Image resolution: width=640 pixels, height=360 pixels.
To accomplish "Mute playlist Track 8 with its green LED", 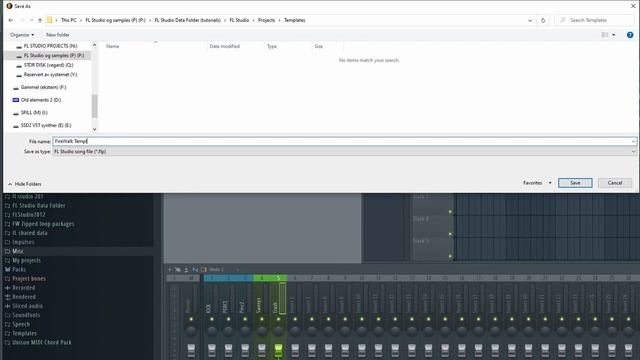I will [x=450, y=234].
